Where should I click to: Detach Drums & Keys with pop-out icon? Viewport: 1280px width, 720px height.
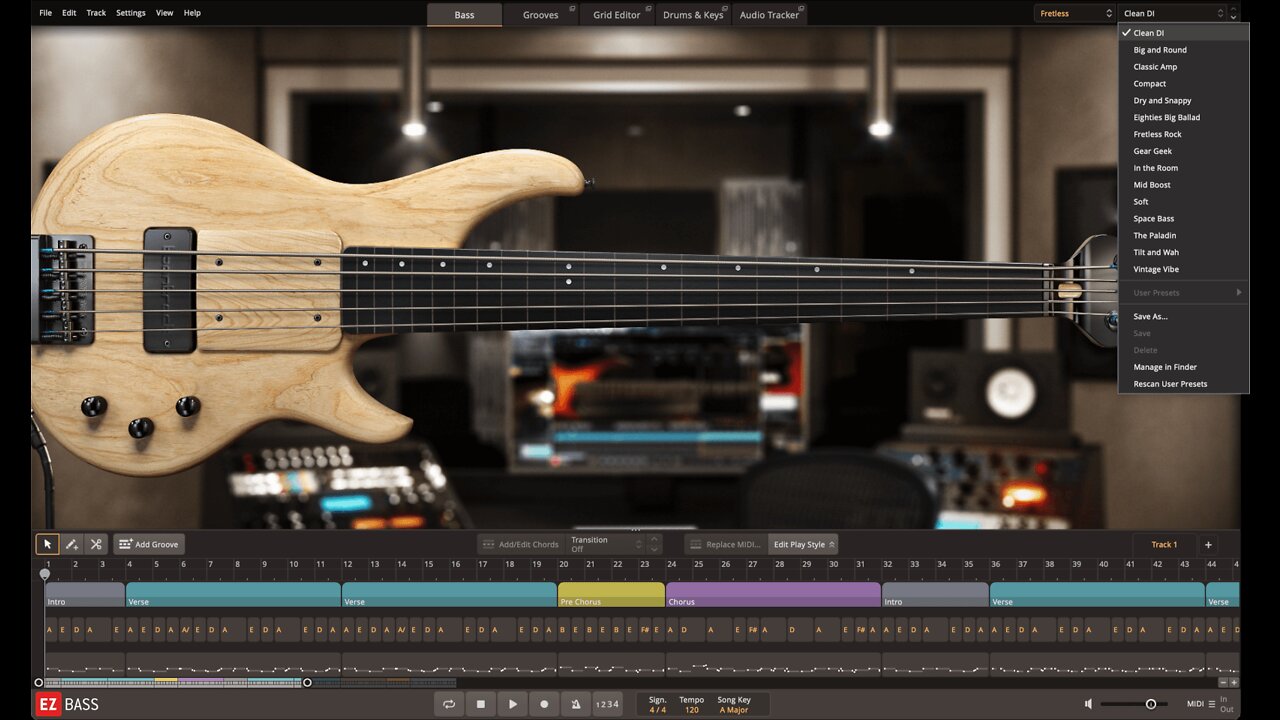725,9
